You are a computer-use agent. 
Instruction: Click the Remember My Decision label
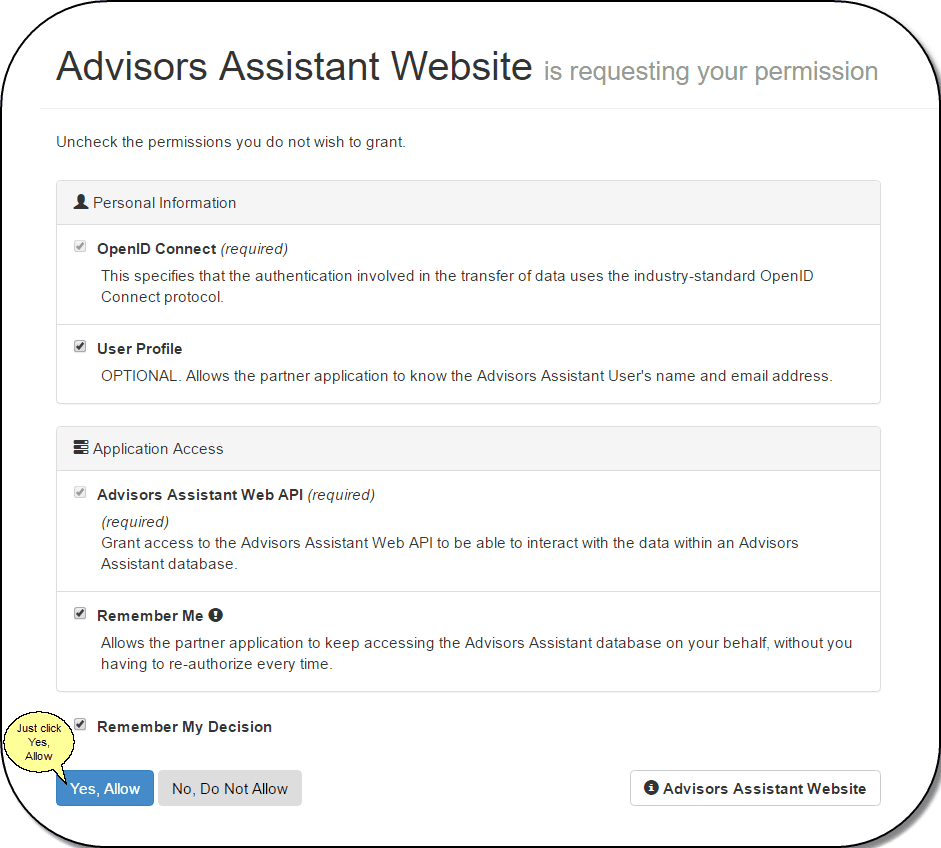coord(184,726)
